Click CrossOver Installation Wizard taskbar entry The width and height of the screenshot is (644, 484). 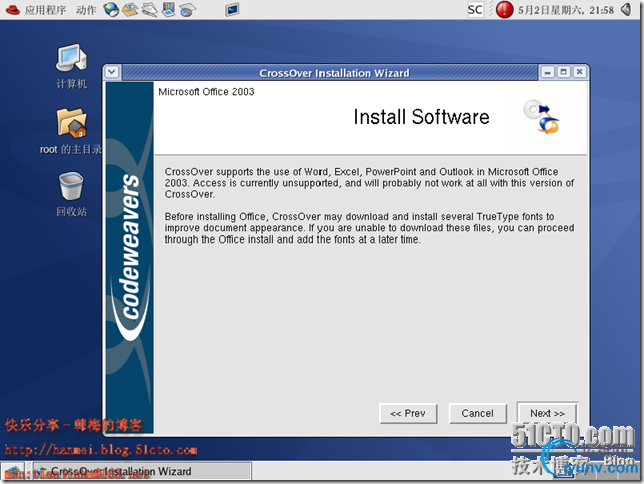pyautogui.click(x=142, y=471)
